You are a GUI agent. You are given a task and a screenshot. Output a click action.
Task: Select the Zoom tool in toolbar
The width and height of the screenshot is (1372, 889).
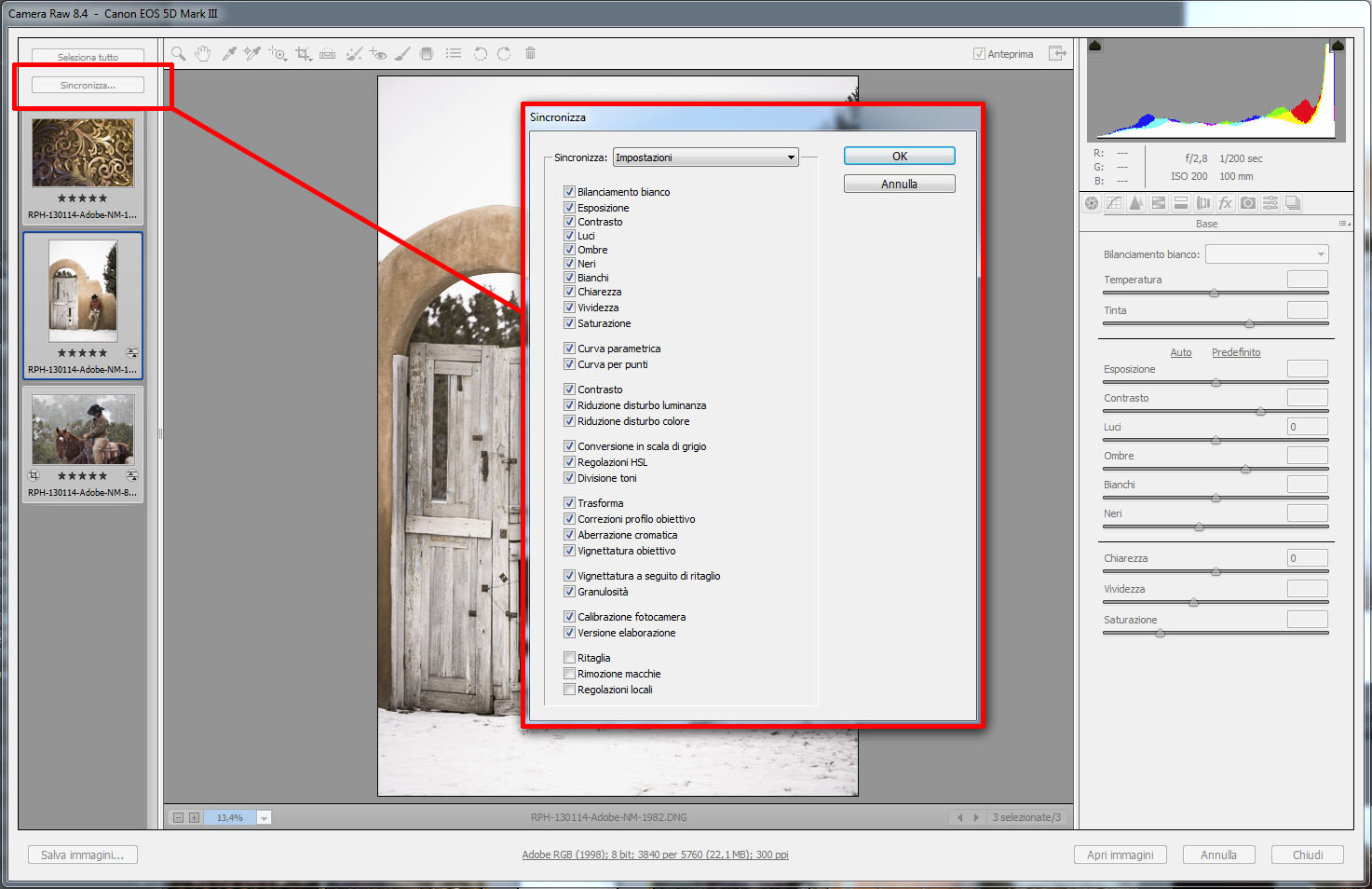pos(178,54)
